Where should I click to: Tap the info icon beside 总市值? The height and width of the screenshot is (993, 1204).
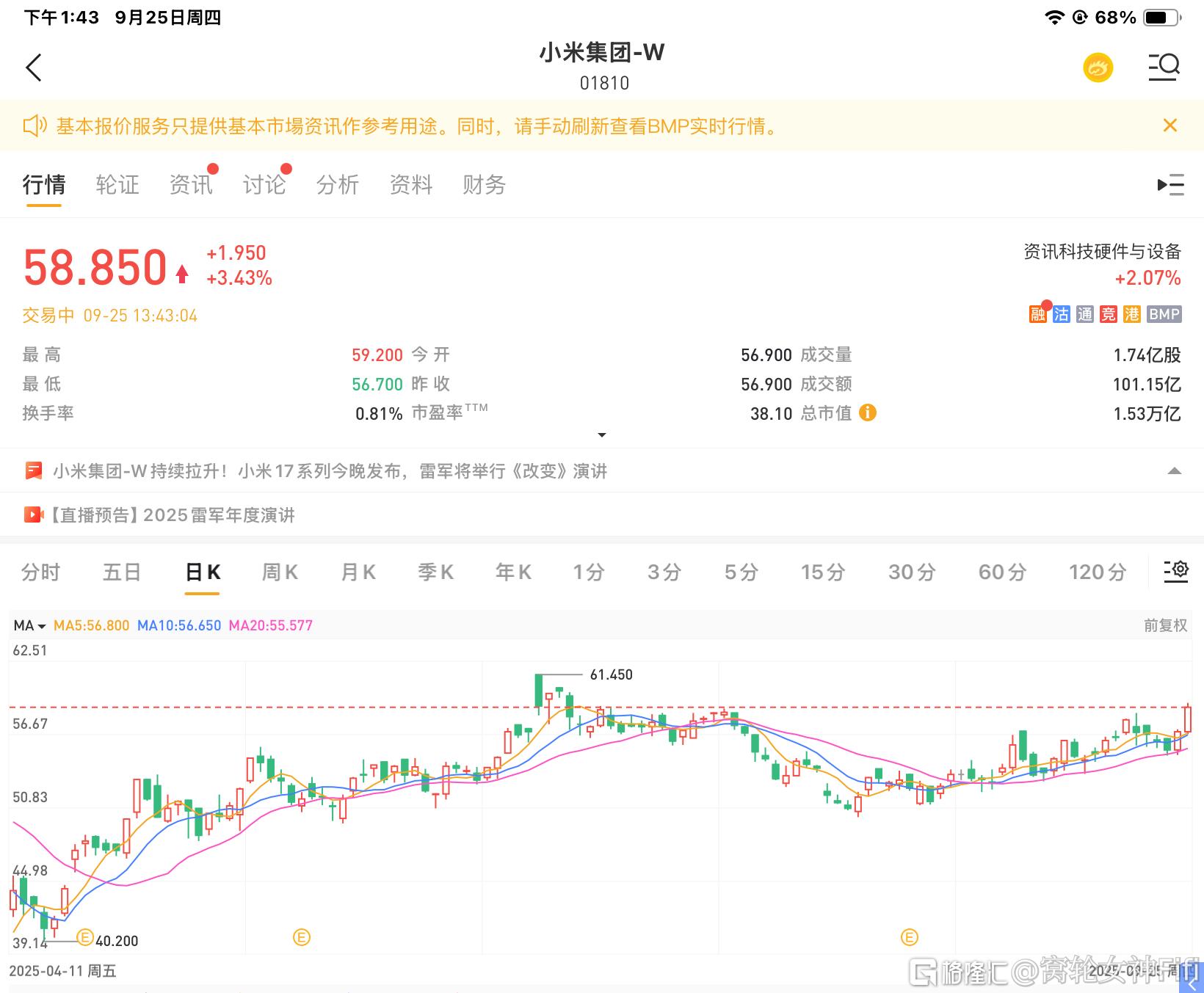coord(867,412)
